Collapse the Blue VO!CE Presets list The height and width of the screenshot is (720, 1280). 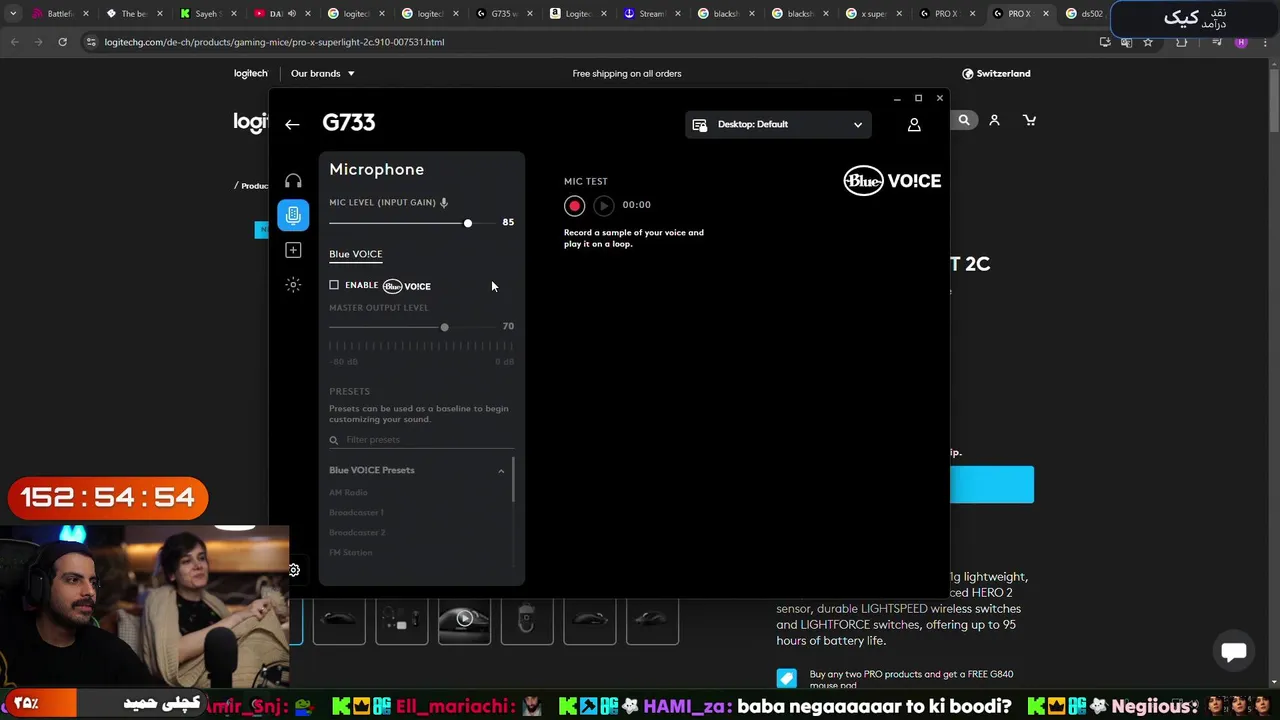click(501, 470)
